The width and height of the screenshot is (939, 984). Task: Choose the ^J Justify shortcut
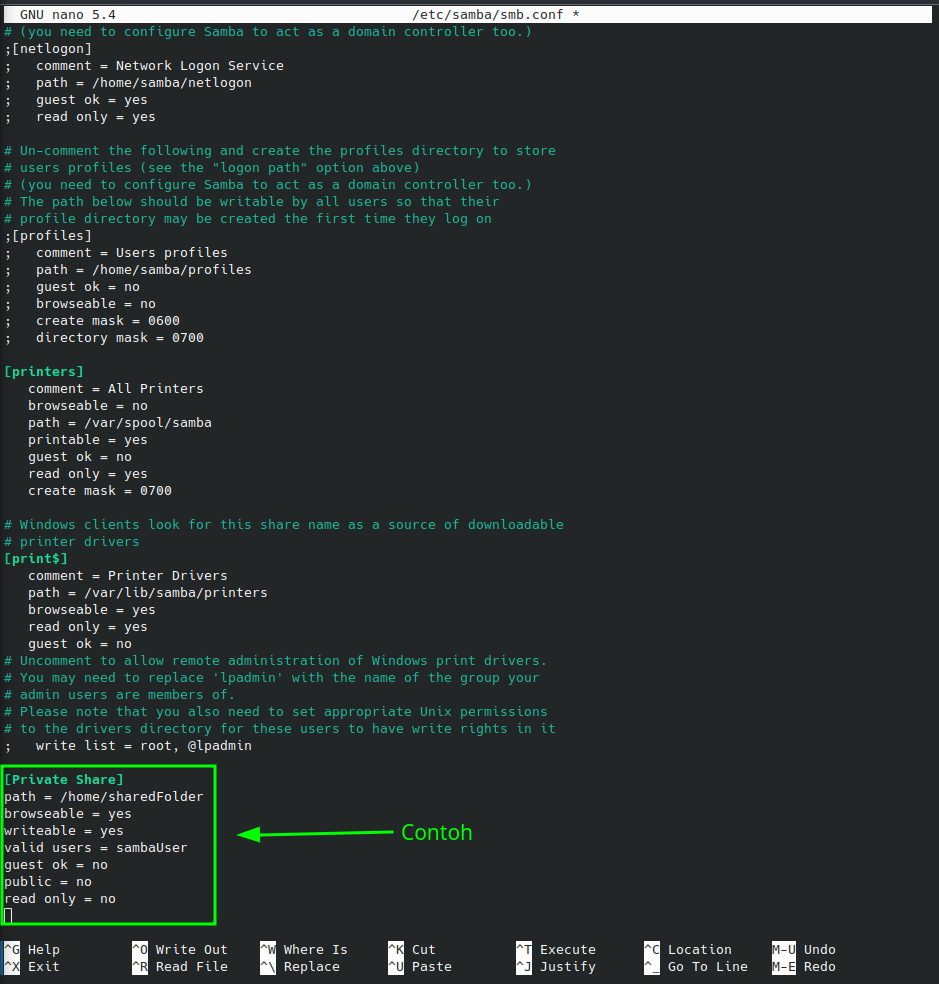pos(556,966)
